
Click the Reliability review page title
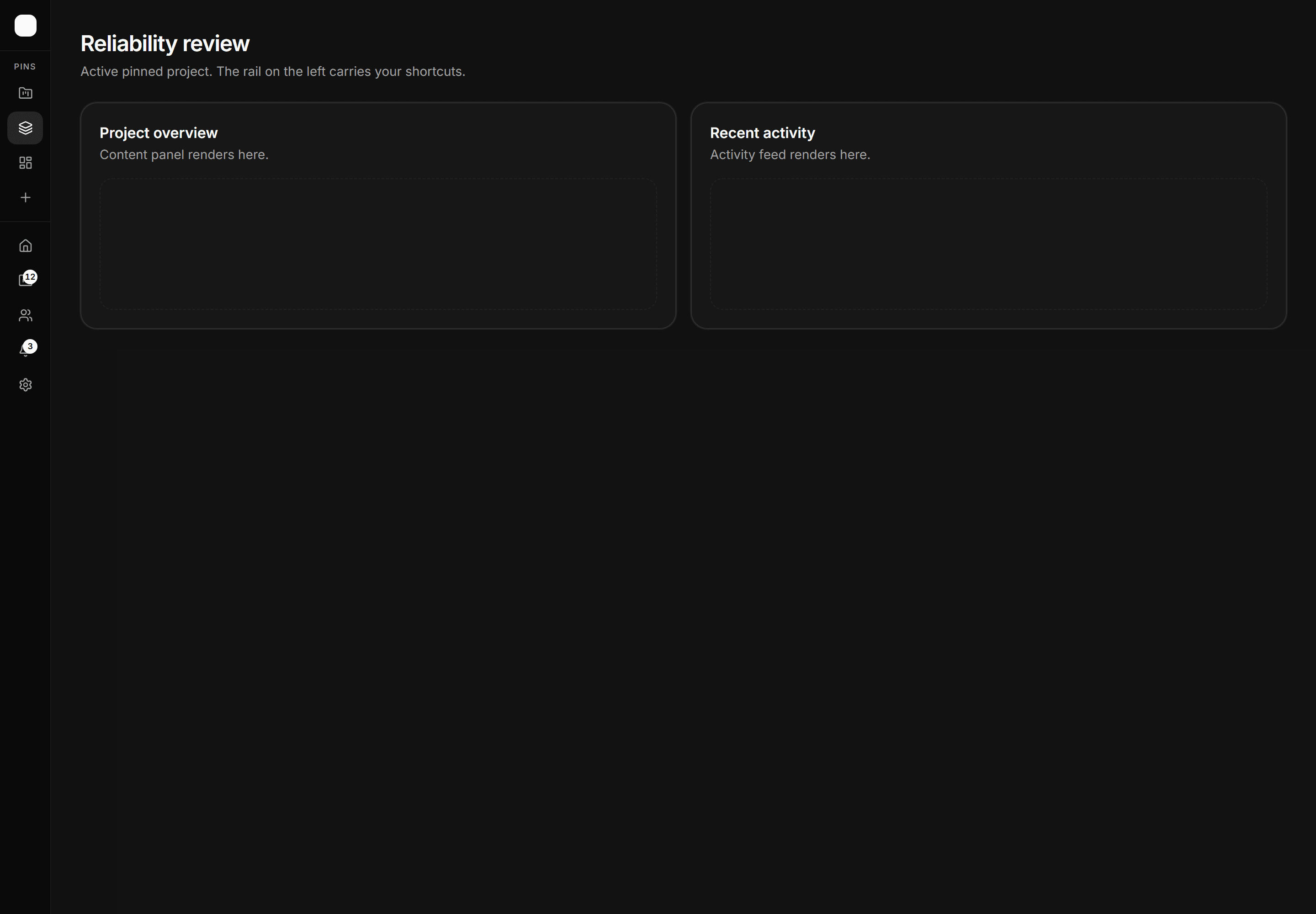coord(165,43)
